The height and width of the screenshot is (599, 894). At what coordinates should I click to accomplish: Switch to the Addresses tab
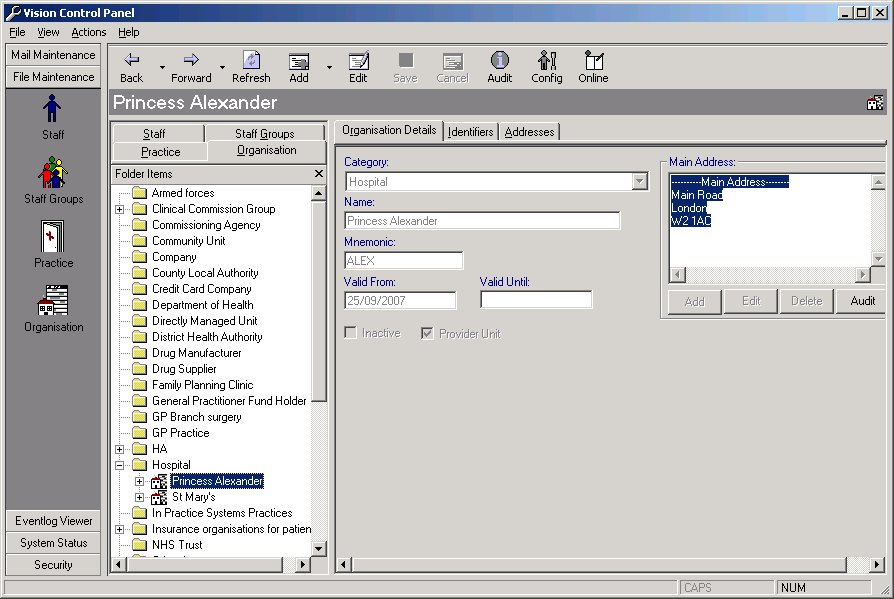tap(530, 132)
